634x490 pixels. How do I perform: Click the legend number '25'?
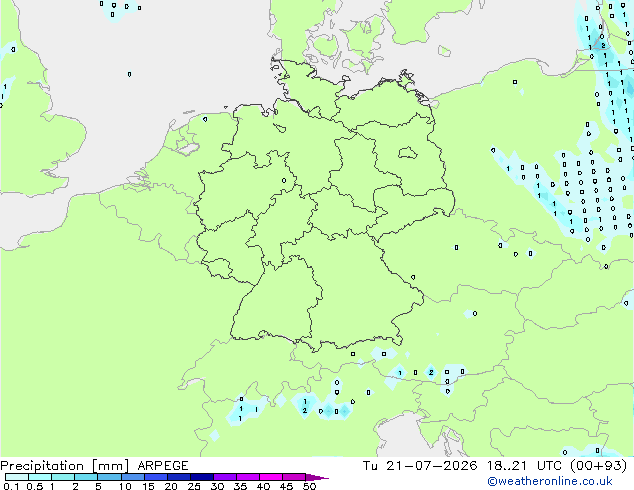[x=194, y=486]
